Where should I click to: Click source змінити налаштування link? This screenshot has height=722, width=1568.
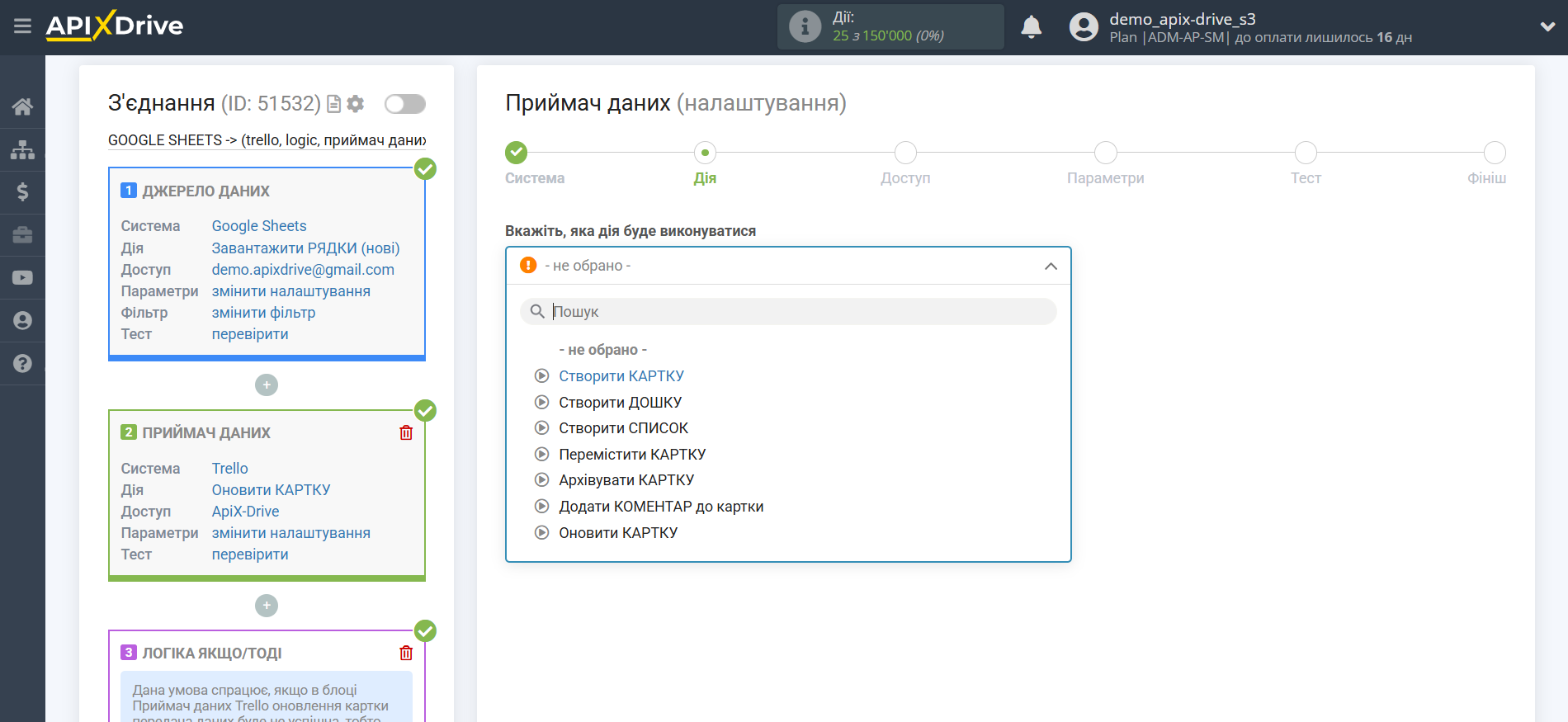coord(290,291)
